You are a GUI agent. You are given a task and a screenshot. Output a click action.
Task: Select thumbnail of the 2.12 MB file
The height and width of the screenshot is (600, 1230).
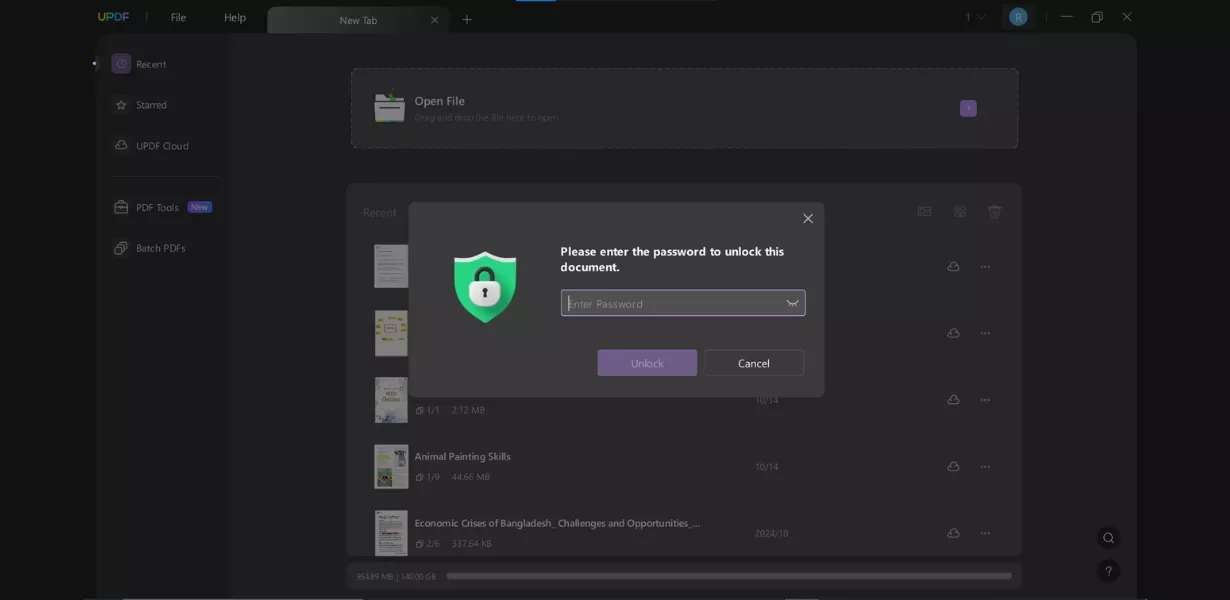tap(391, 400)
